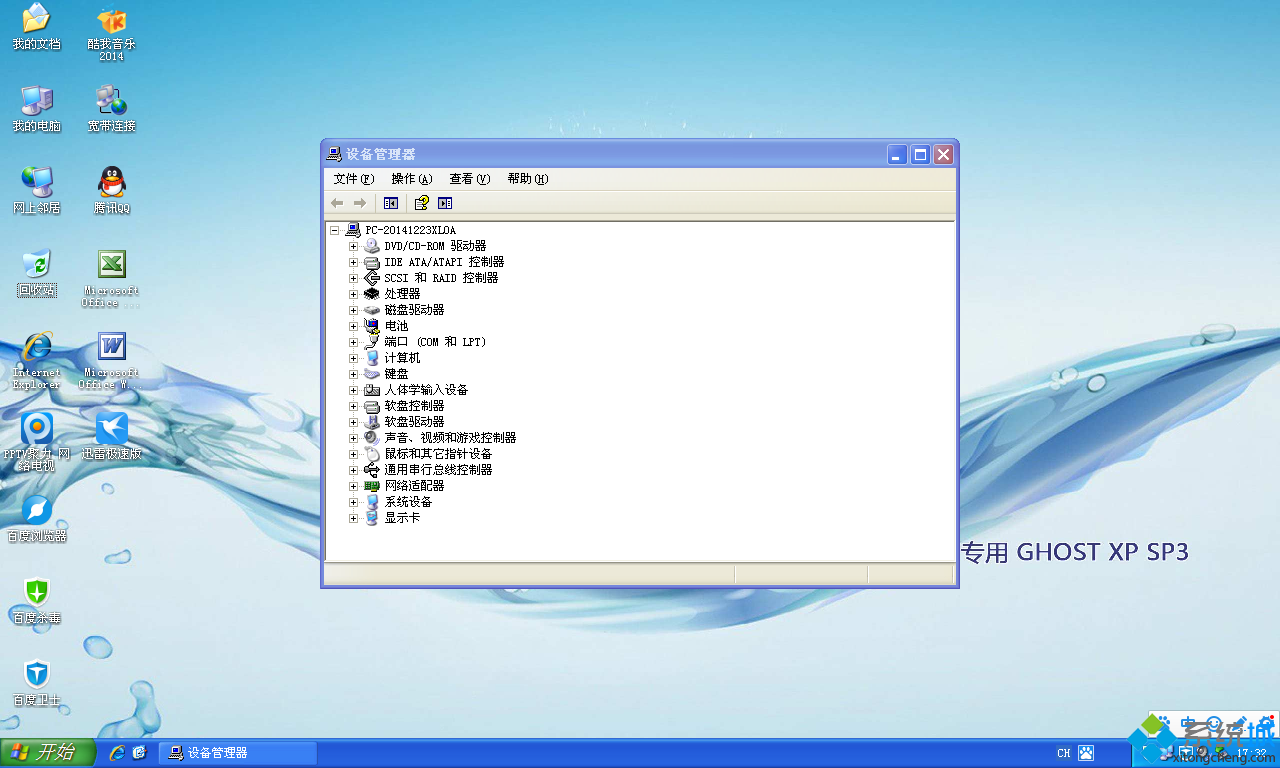1280x768 pixels.
Task: Open the 查看(V) menu
Action: [470, 179]
